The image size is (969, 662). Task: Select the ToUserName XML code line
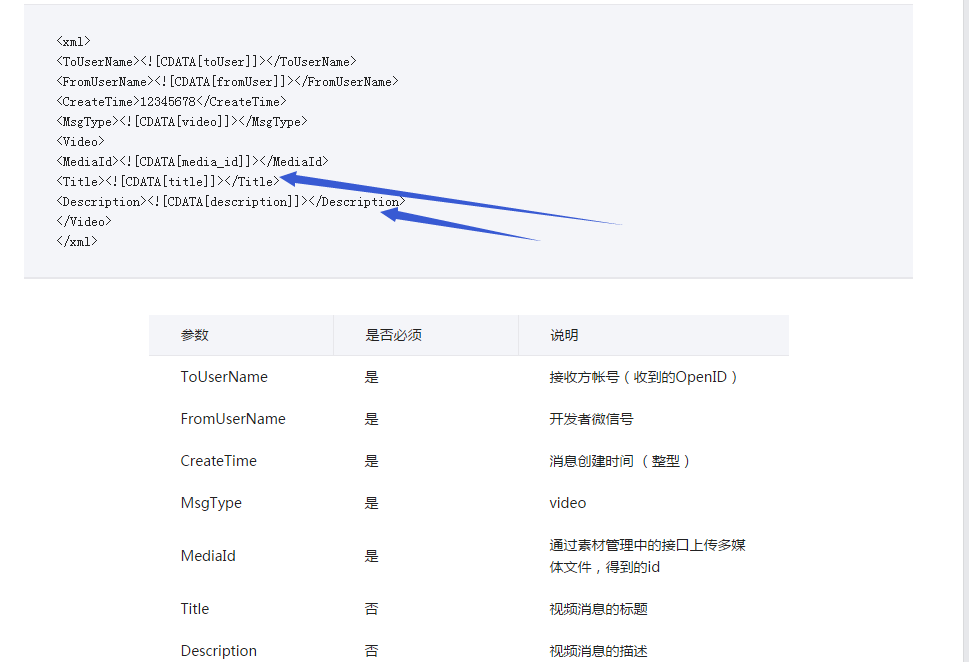coord(206,62)
